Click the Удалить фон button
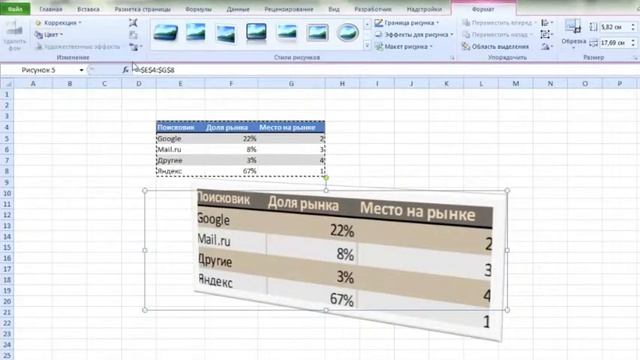Viewport: 640px width, 360px height. (x=14, y=36)
